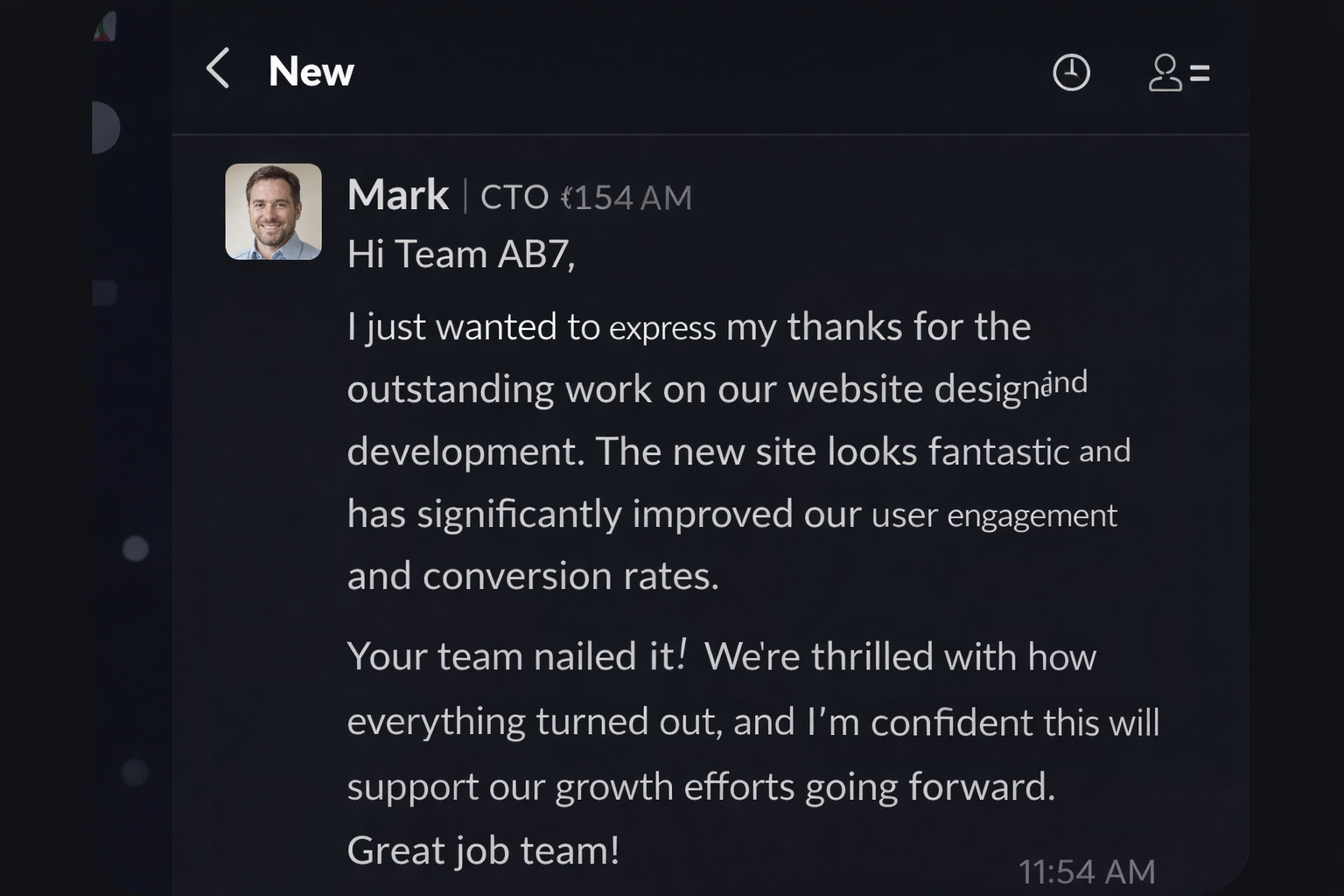Open the message history clock icon
Screen dimensions: 1344x896
(1073, 74)
